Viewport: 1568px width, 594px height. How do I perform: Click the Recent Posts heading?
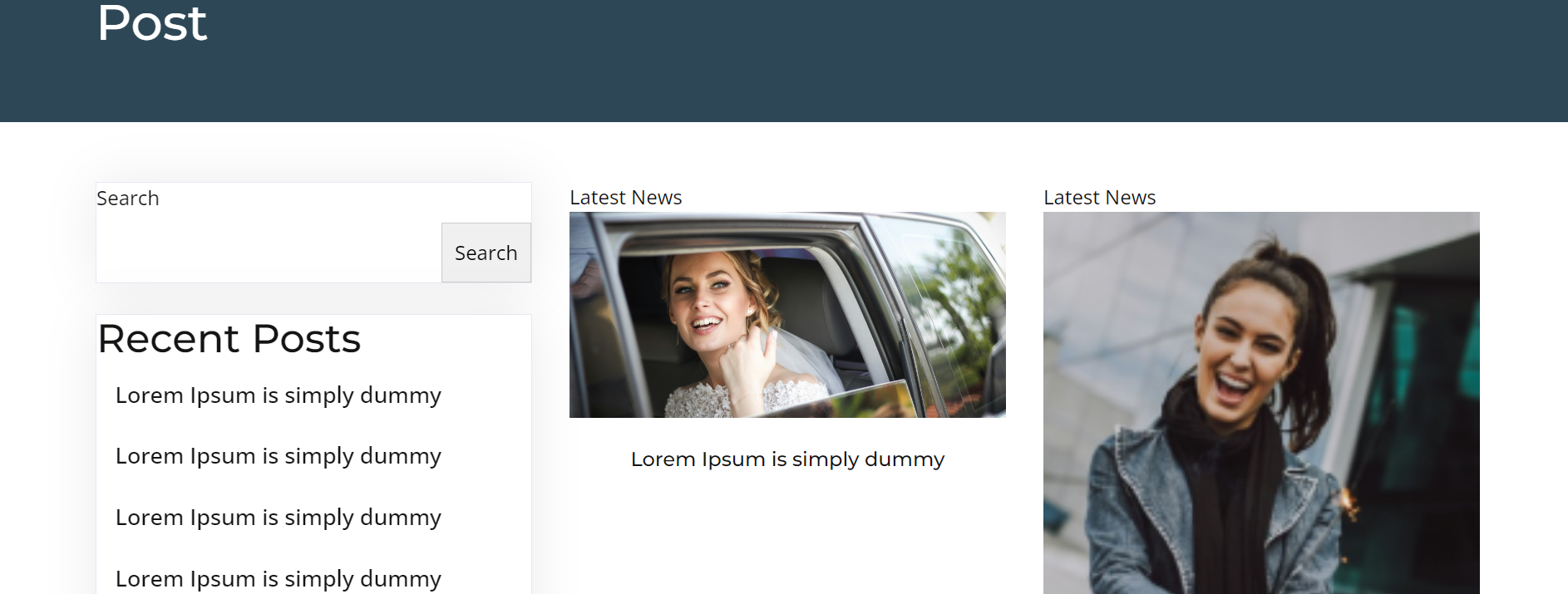click(229, 339)
